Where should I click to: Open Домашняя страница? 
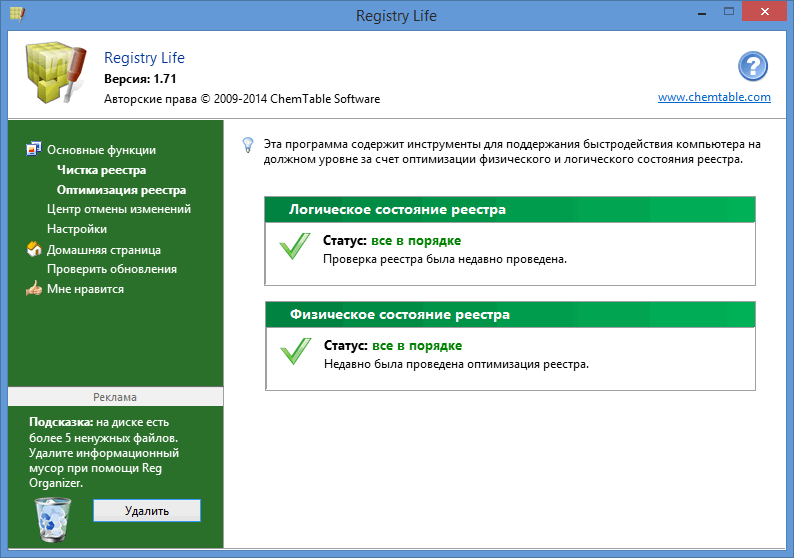coord(104,250)
